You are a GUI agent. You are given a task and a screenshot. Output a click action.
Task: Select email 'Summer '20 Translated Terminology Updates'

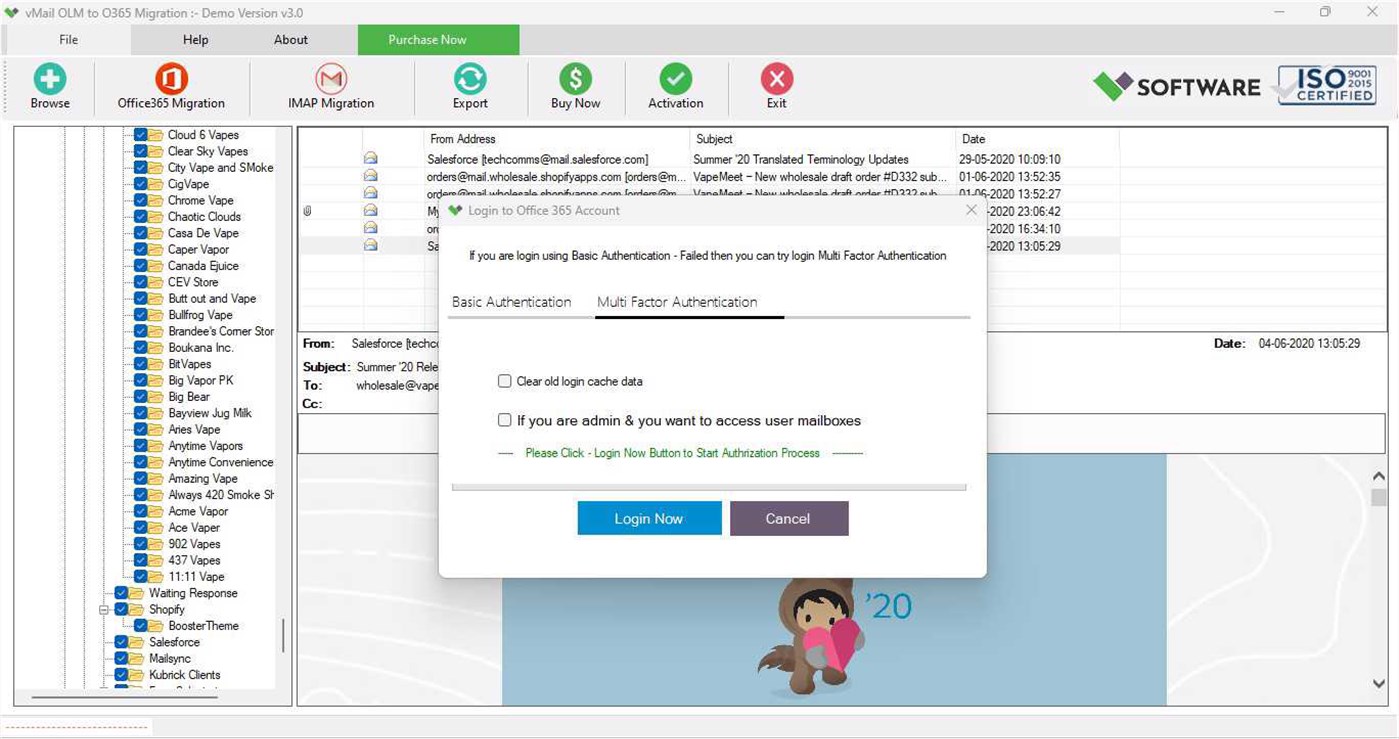(x=801, y=159)
